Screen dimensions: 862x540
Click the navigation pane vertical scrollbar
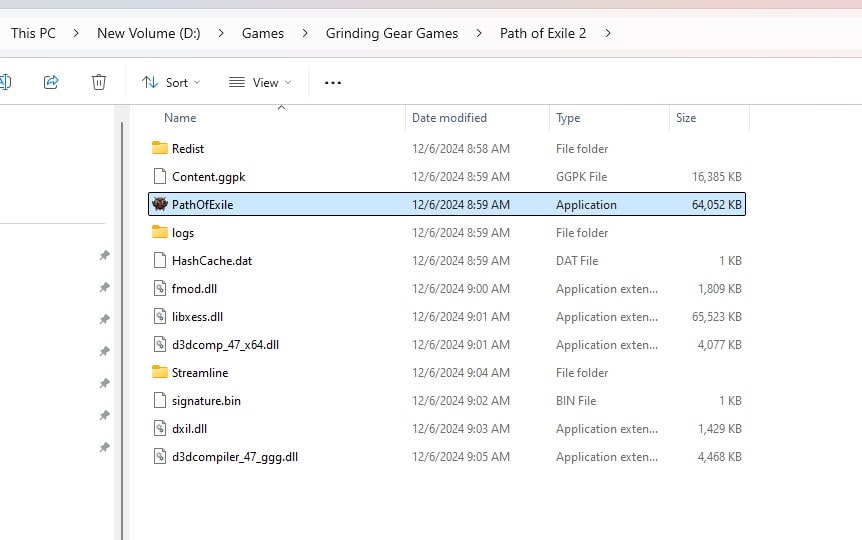123,300
